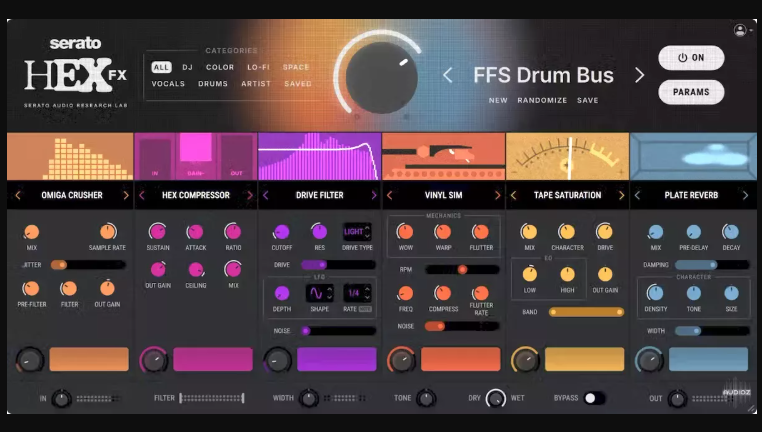Toggle the yellow Tape Saturation enable block
The width and height of the screenshot is (762, 432).
tap(585, 359)
